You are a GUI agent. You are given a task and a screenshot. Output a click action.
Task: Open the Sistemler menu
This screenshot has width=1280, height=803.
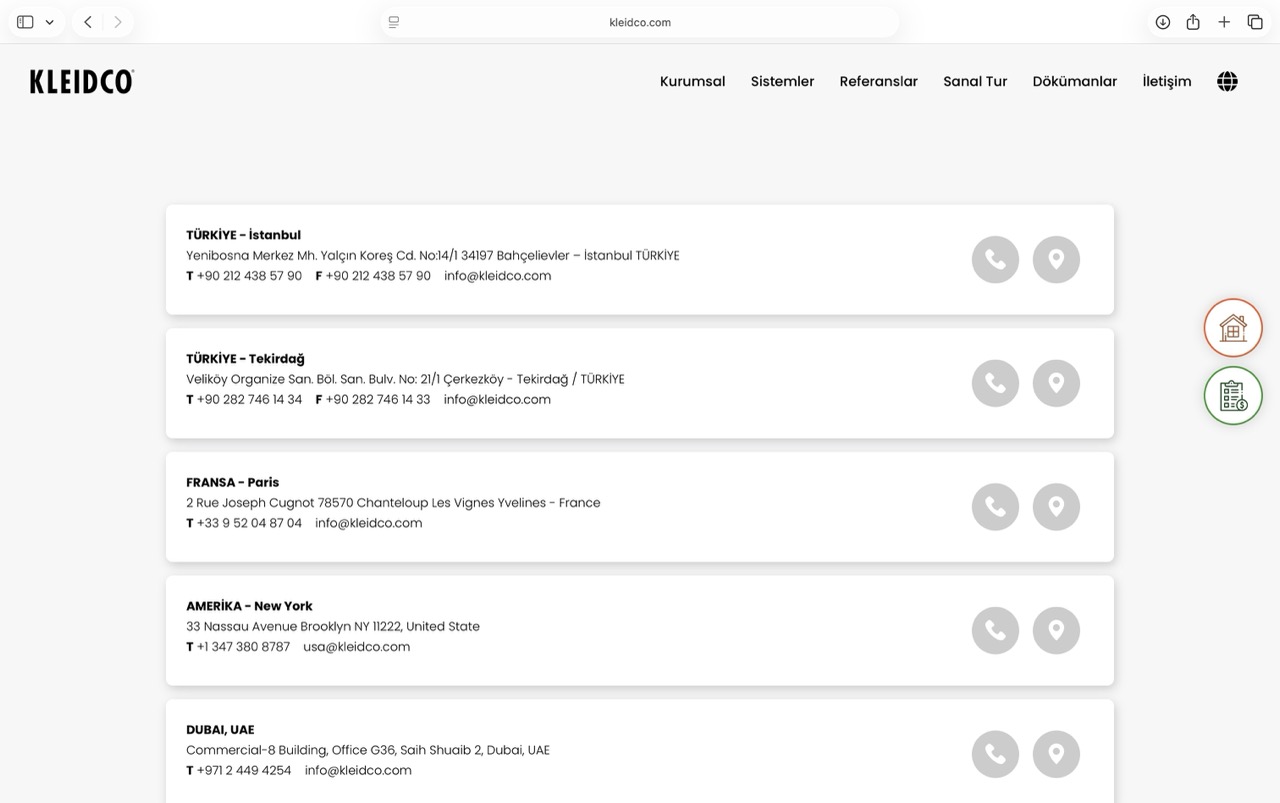[782, 82]
